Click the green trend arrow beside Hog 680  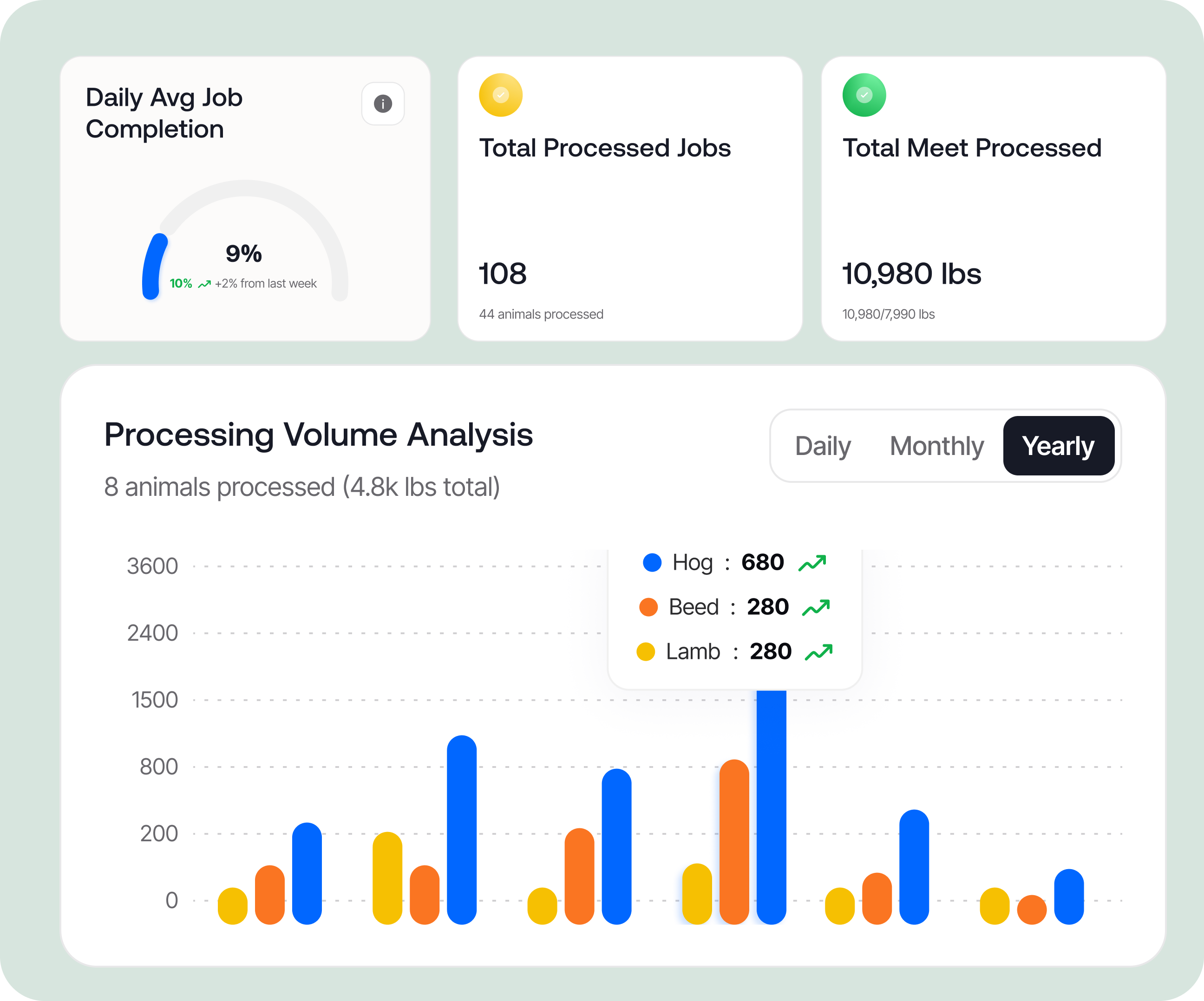tap(812, 563)
